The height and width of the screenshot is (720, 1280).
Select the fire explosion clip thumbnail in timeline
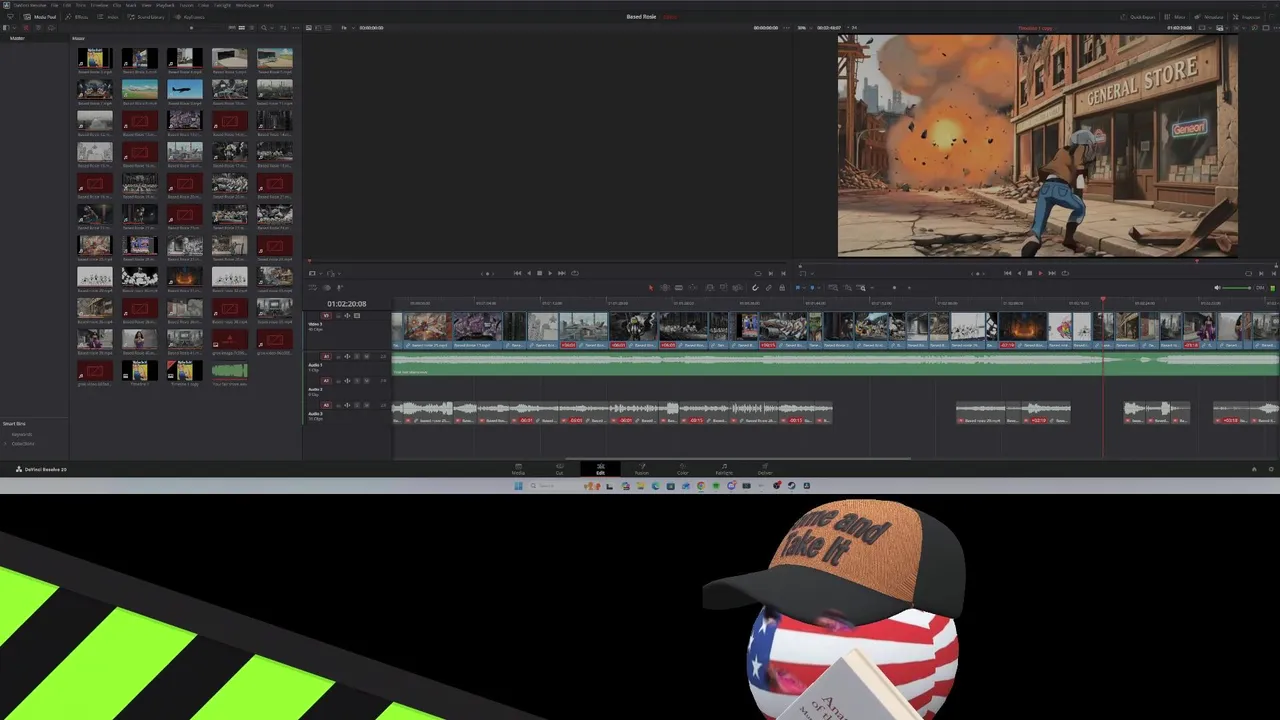tap(1022, 327)
